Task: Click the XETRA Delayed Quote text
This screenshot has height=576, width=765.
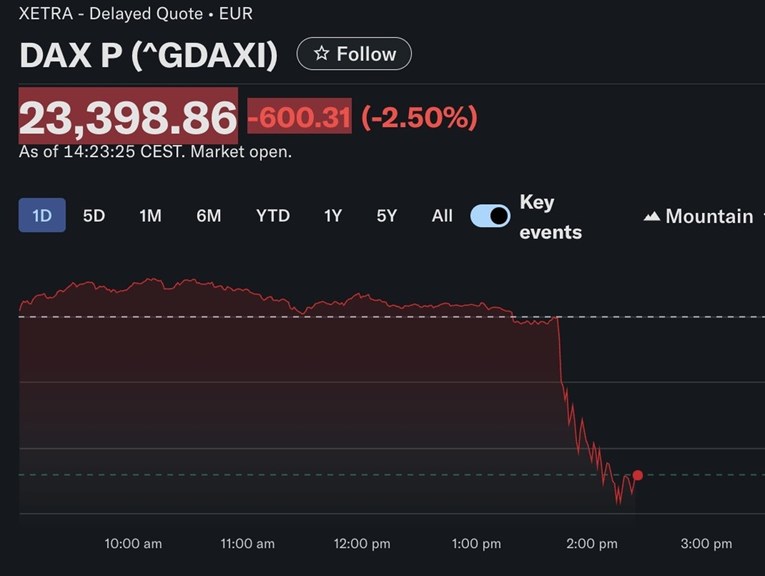Action: tap(135, 15)
